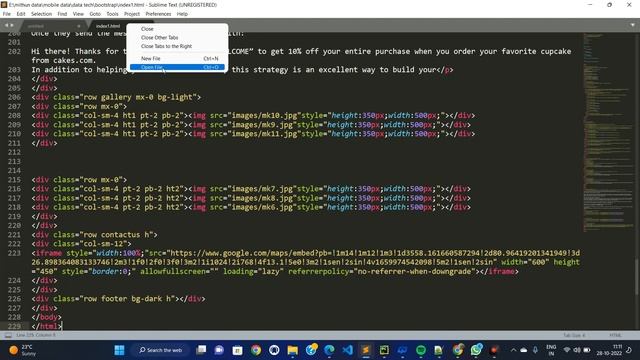640x360 pixels.
Task: Show hidden system tray icons
Action: [x=513, y=350]
